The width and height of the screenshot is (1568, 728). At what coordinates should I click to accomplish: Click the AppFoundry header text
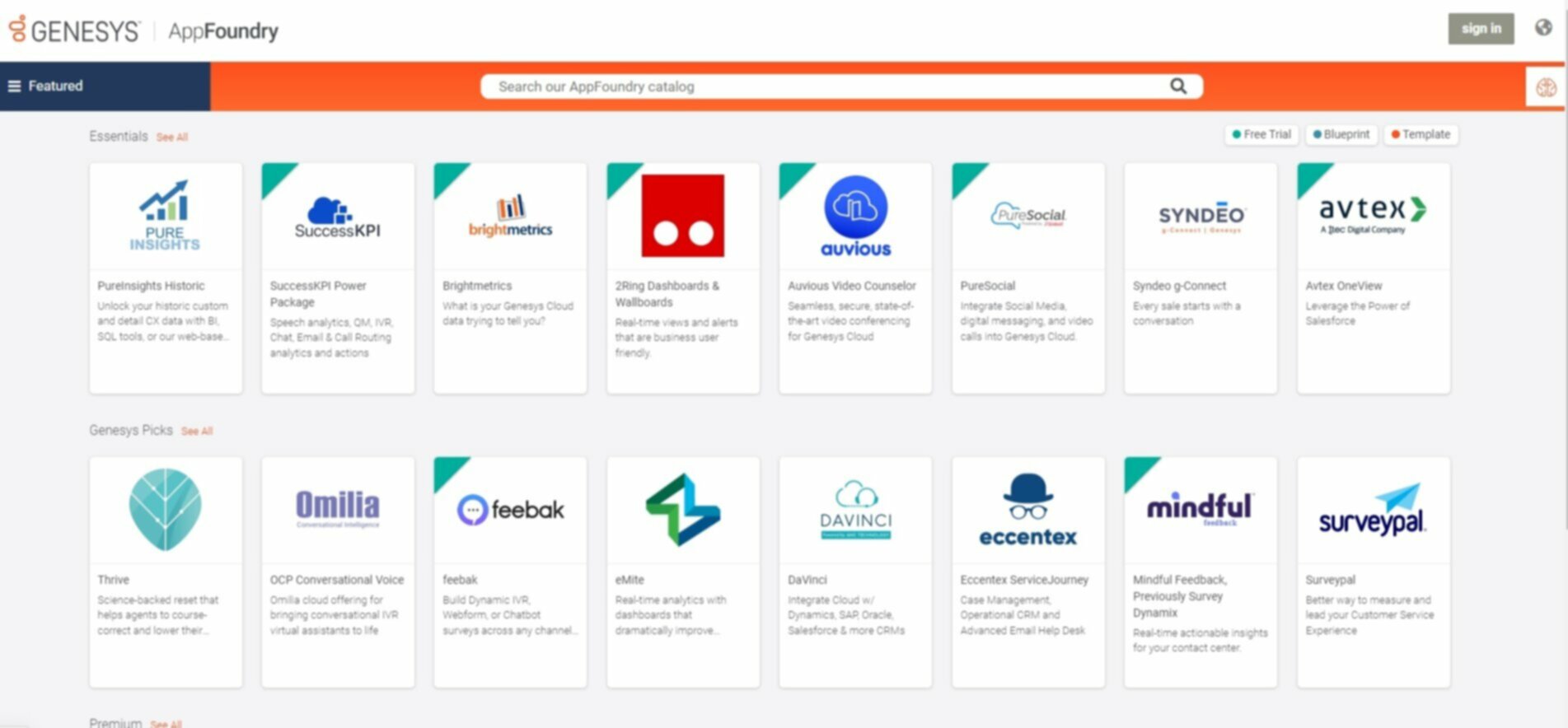pyautogui.click(x=223, y=31)
